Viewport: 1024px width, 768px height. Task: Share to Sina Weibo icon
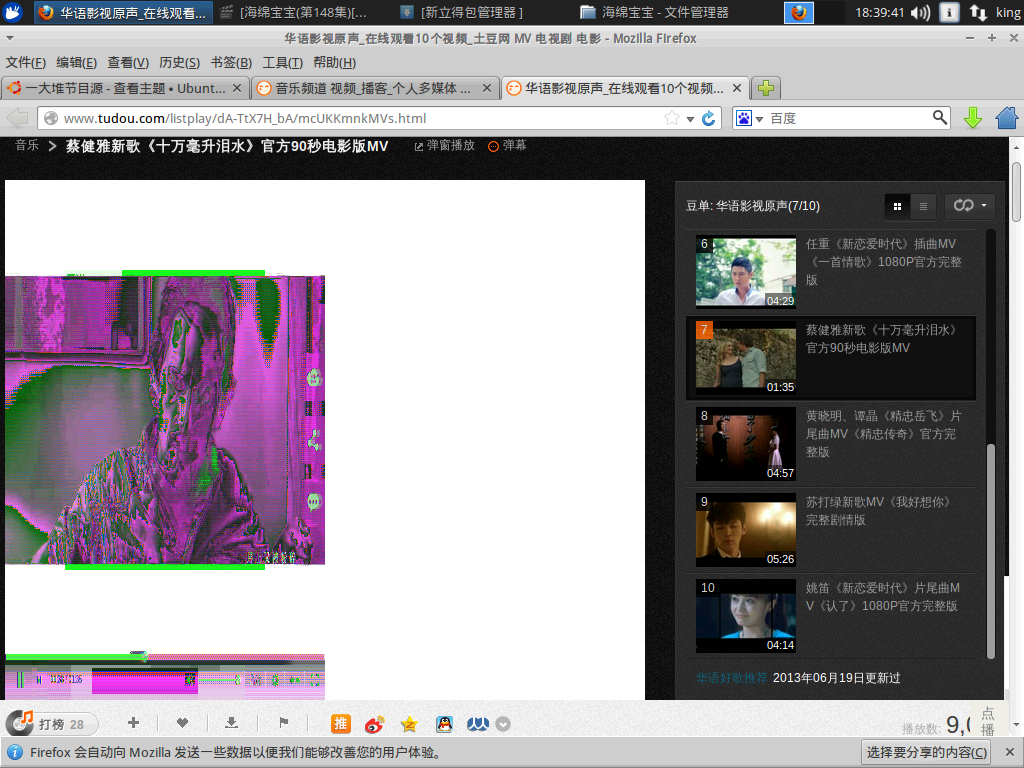[375, 724]
